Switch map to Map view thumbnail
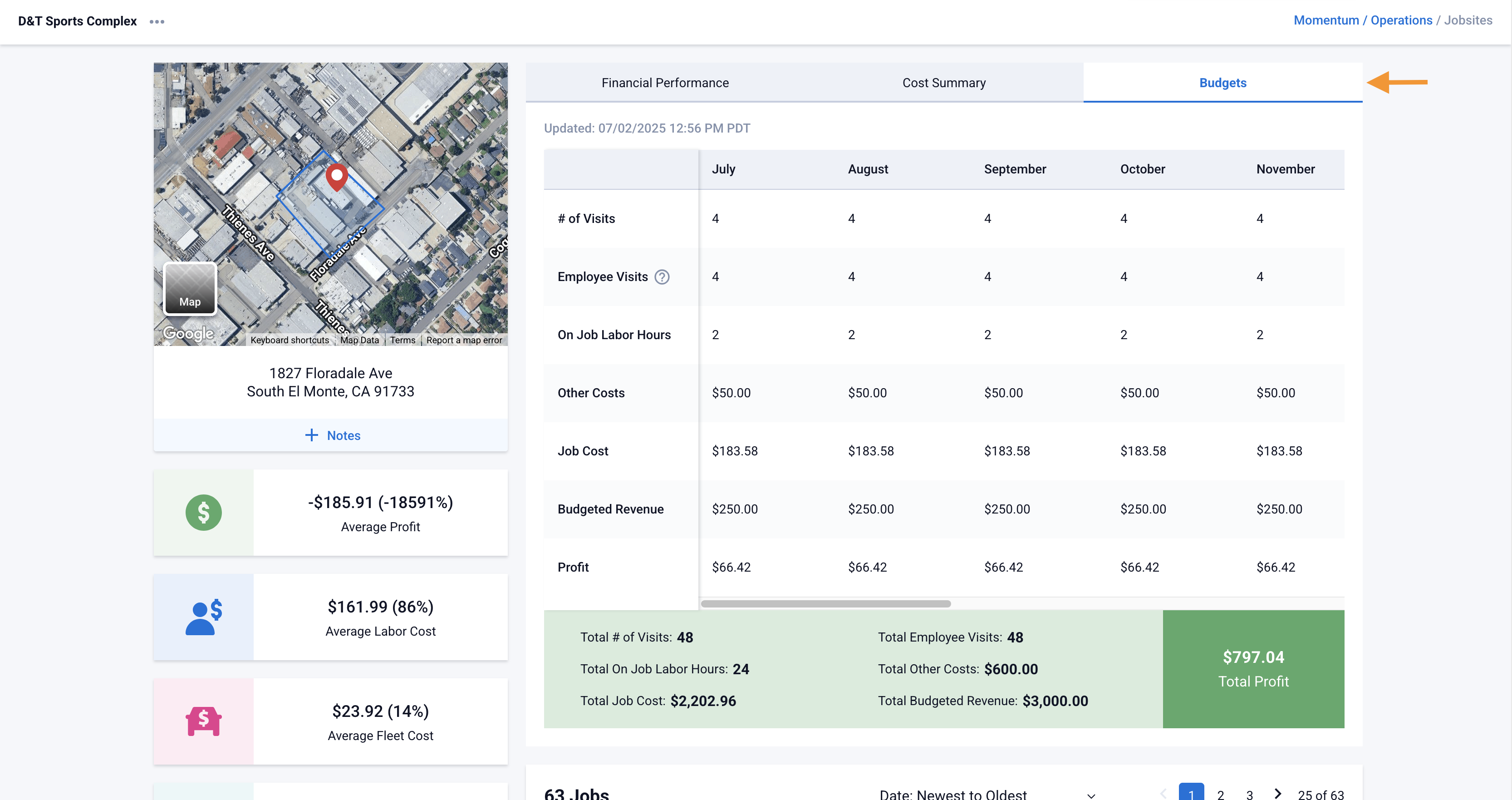 (190, 288)
